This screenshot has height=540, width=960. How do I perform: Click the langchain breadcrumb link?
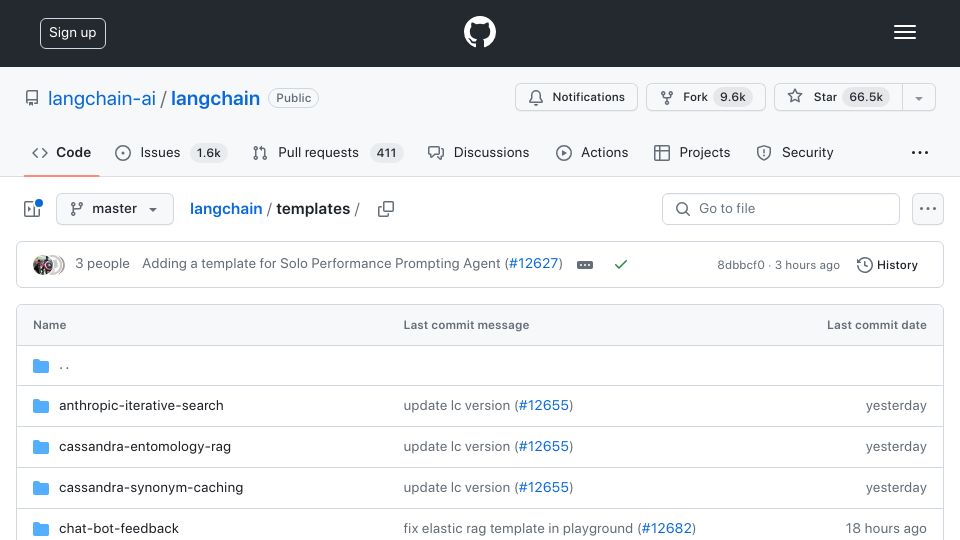226,209
